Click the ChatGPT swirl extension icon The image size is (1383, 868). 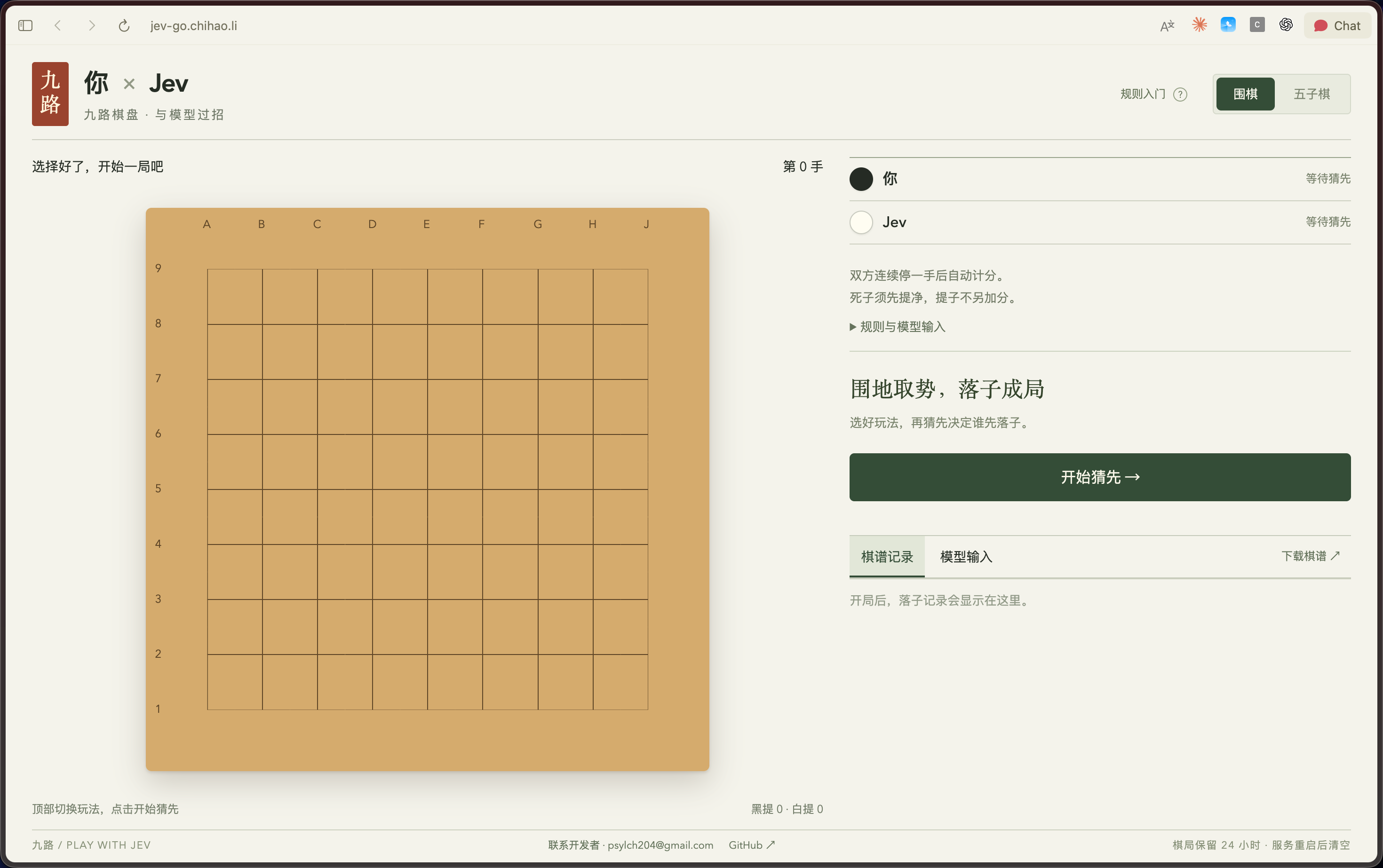[1286, 24]
